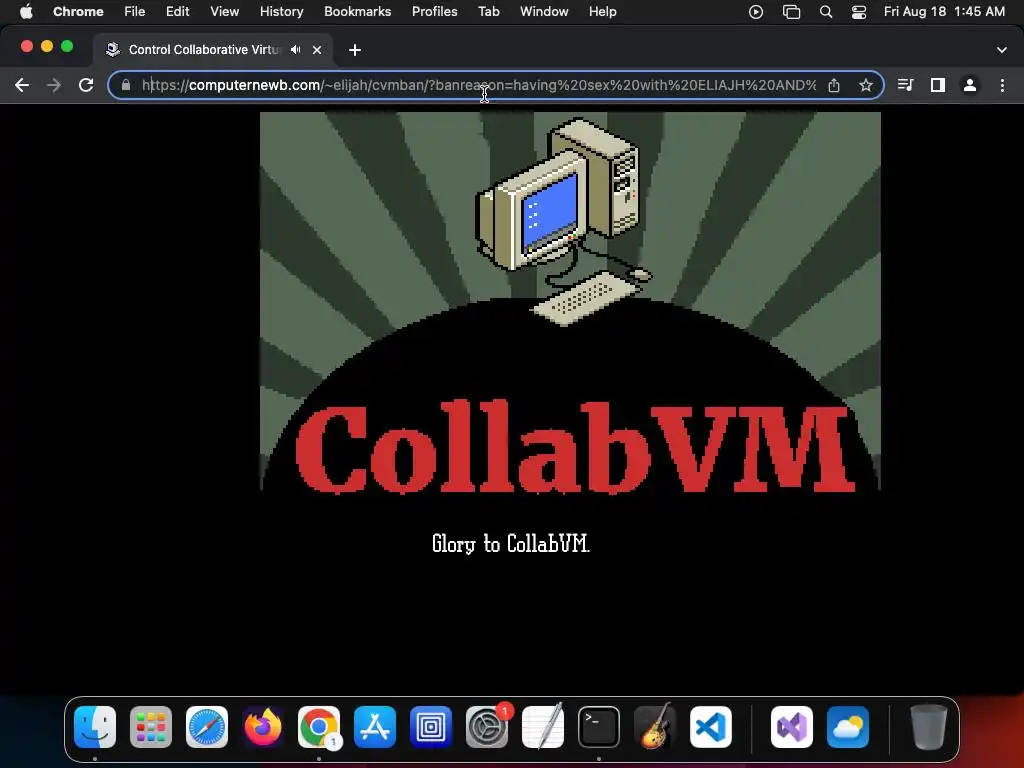
Task: Open Visual Studio Code from Dock
Action: (711, 727)
